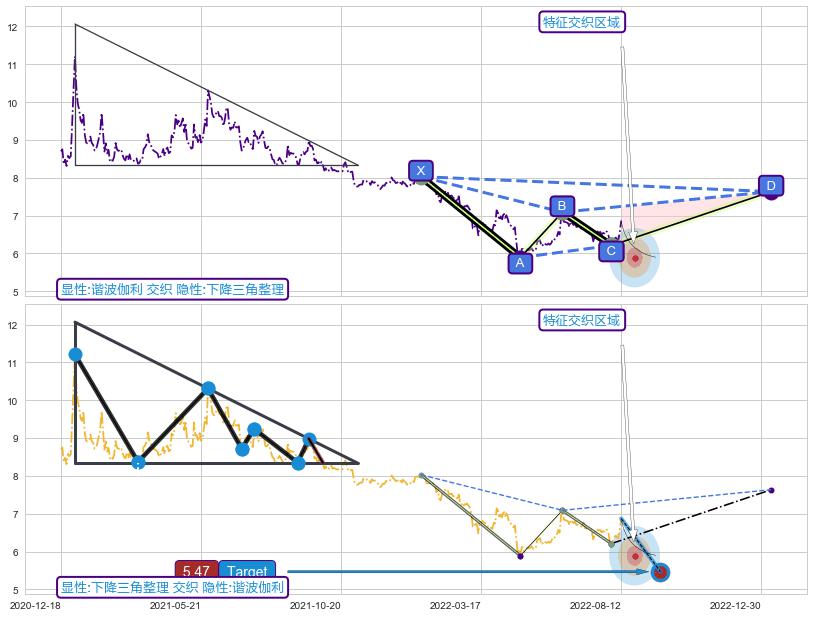Click the 2022-08-12 date on the x-axis
Viewport: 813px width, 617px height.
(594, 606)
